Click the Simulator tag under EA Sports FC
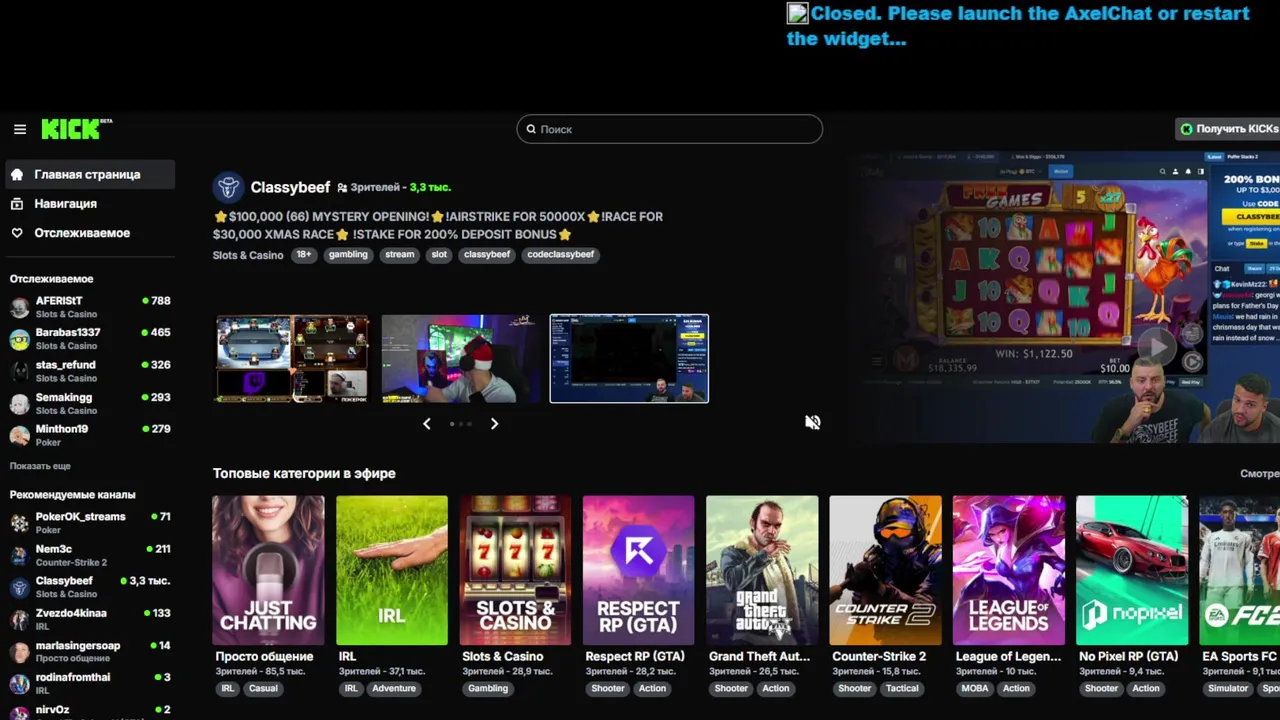 tap(1228, 689)
